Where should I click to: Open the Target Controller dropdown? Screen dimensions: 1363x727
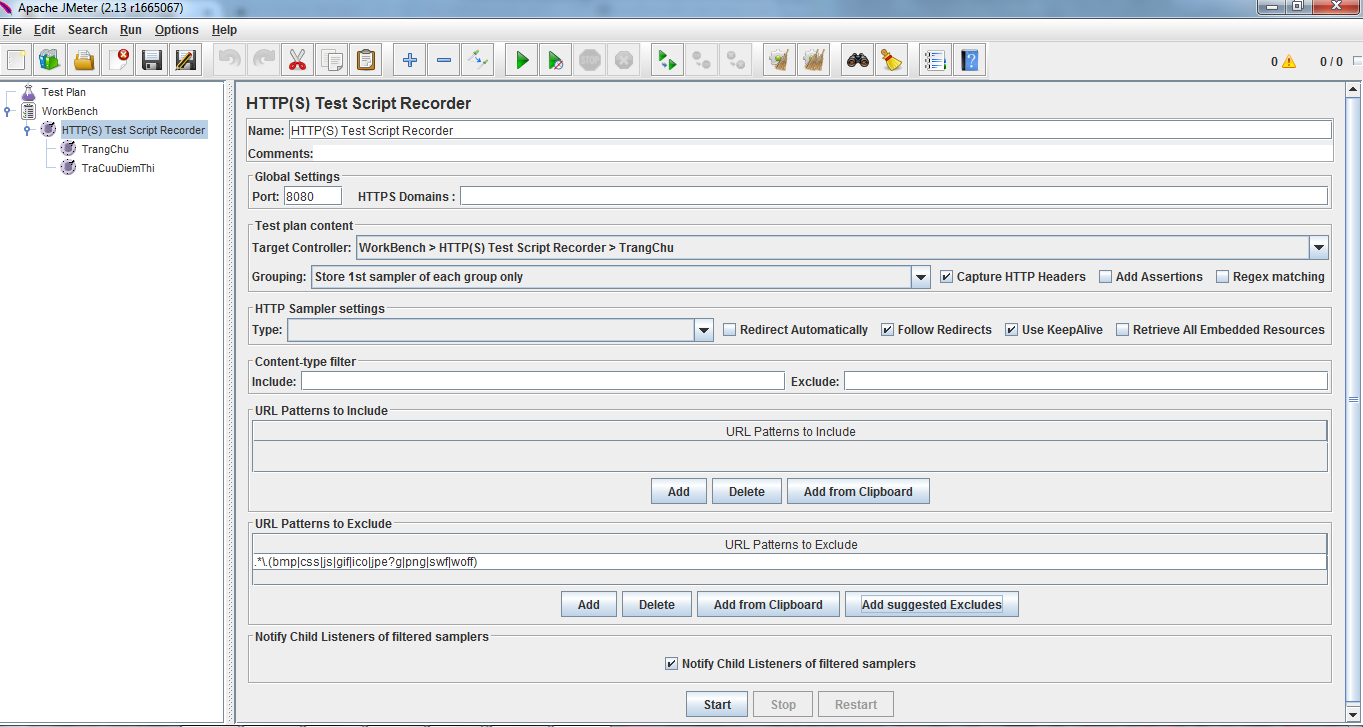coord(1319,248)
